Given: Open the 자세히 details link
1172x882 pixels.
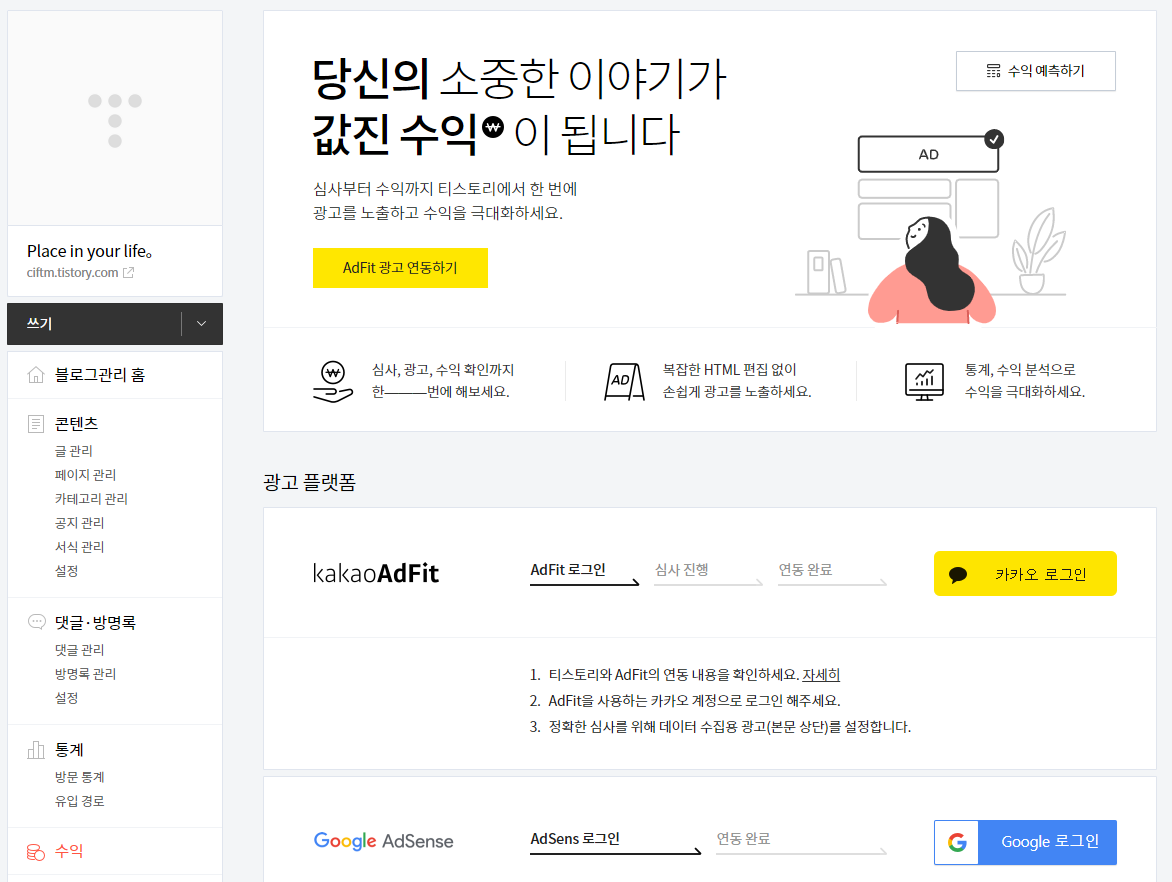Looking at the screenshot, I should [x=821, y=675].
